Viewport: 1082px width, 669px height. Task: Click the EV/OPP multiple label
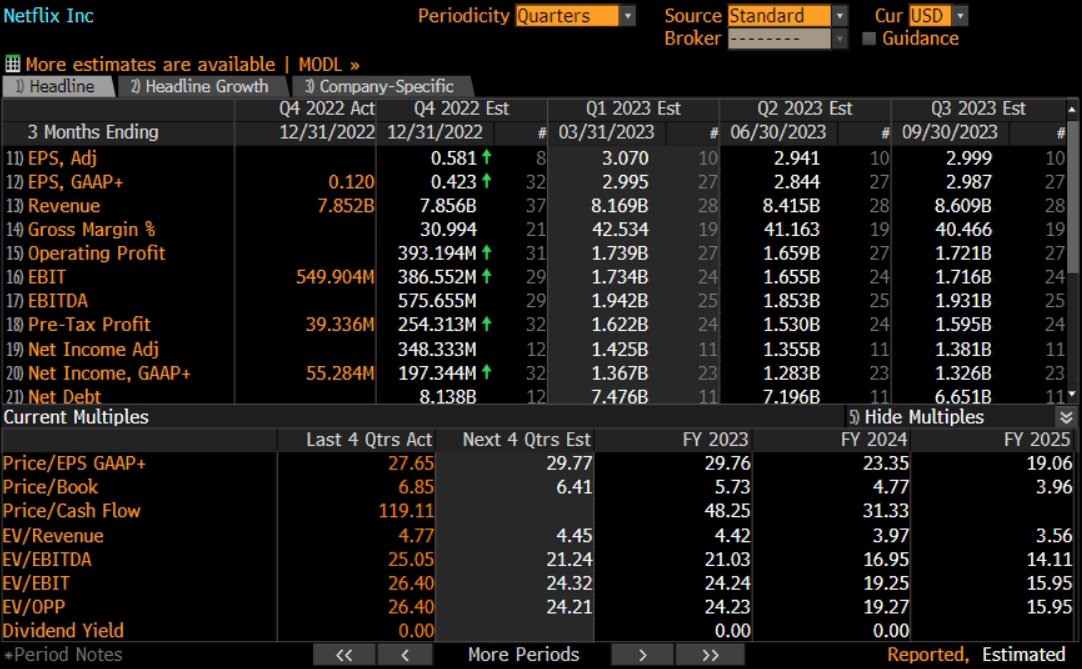pos(34,607)
